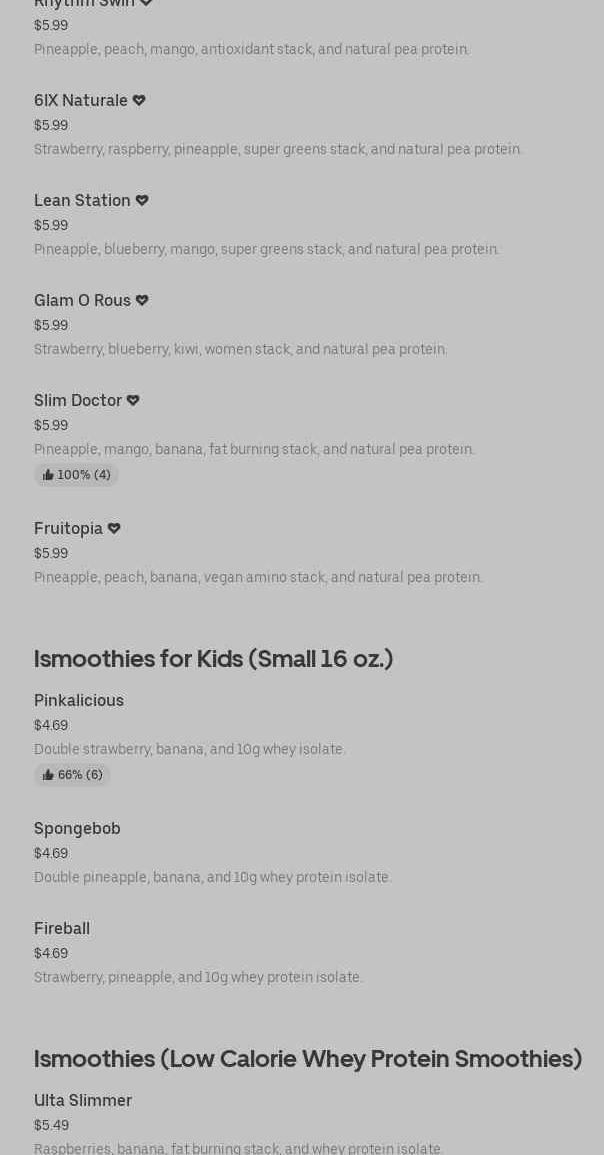Screen dimensions: 604x1155
Task: Choose the Slim Doctor smoothie
Action: click(78, 401)
